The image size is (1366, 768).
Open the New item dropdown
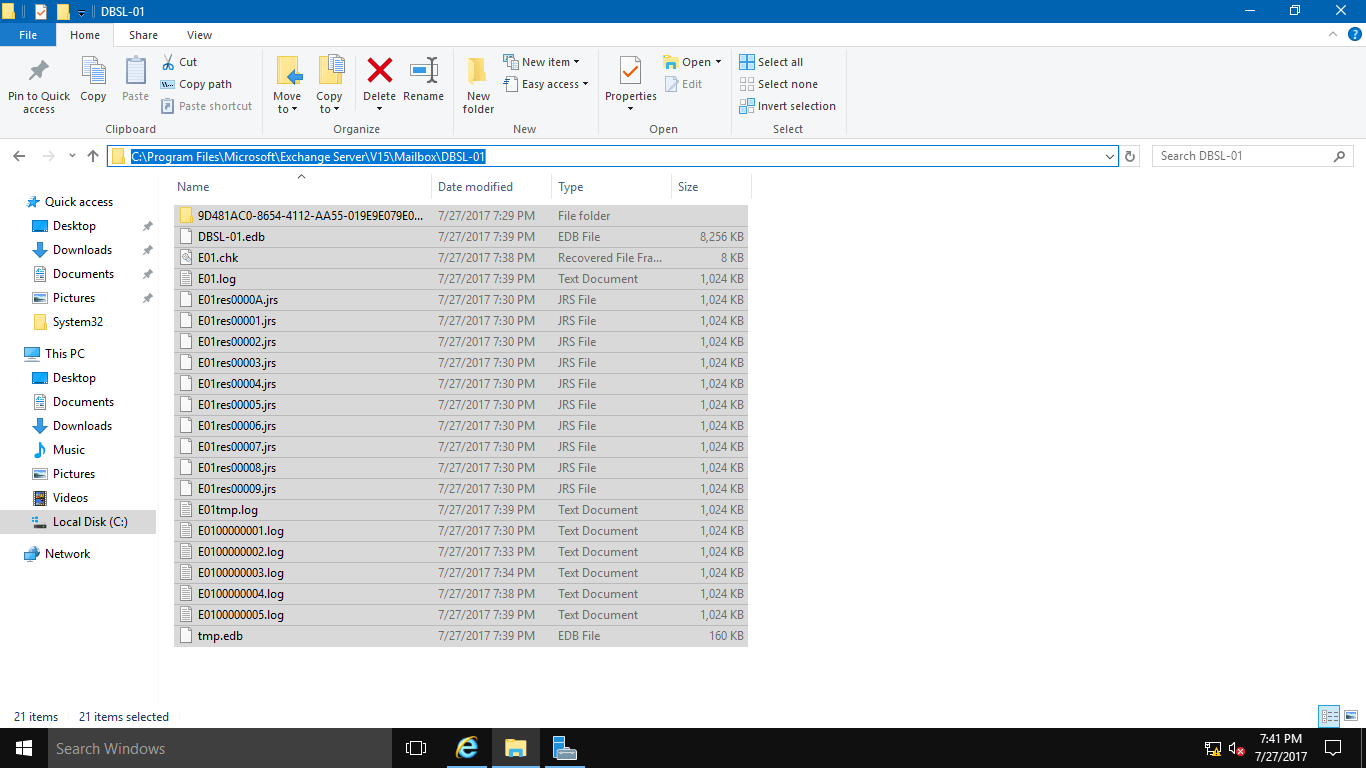[x=546, y=61]
